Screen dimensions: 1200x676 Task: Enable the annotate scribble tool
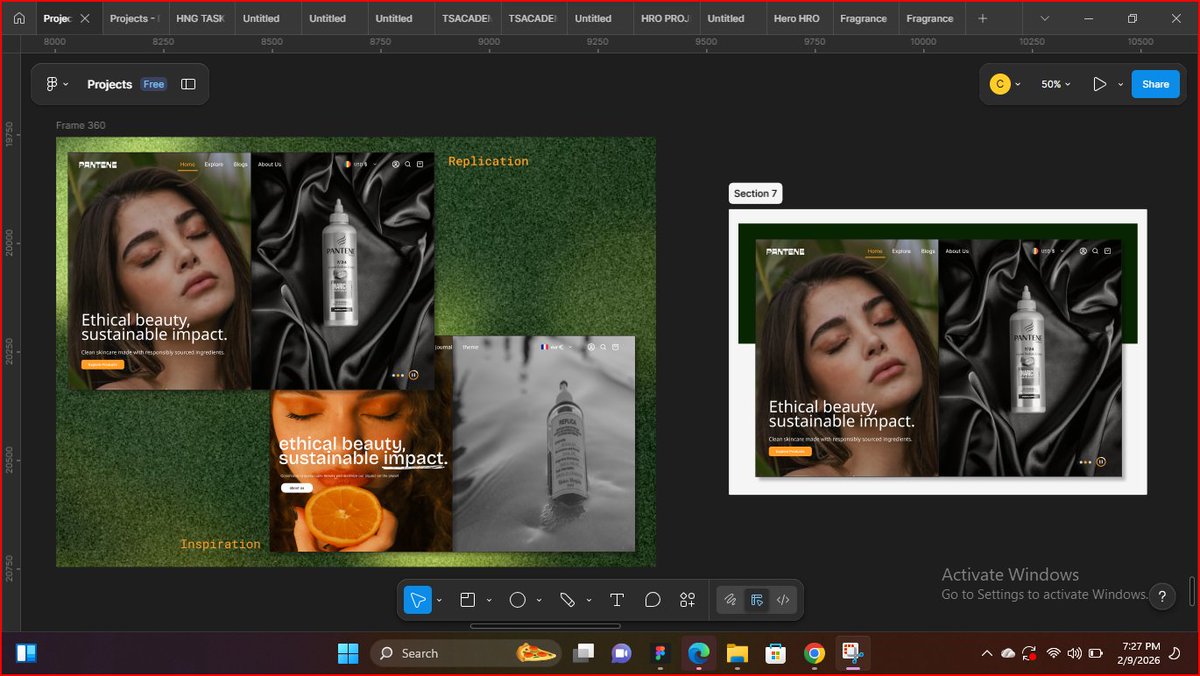point(730,599)
